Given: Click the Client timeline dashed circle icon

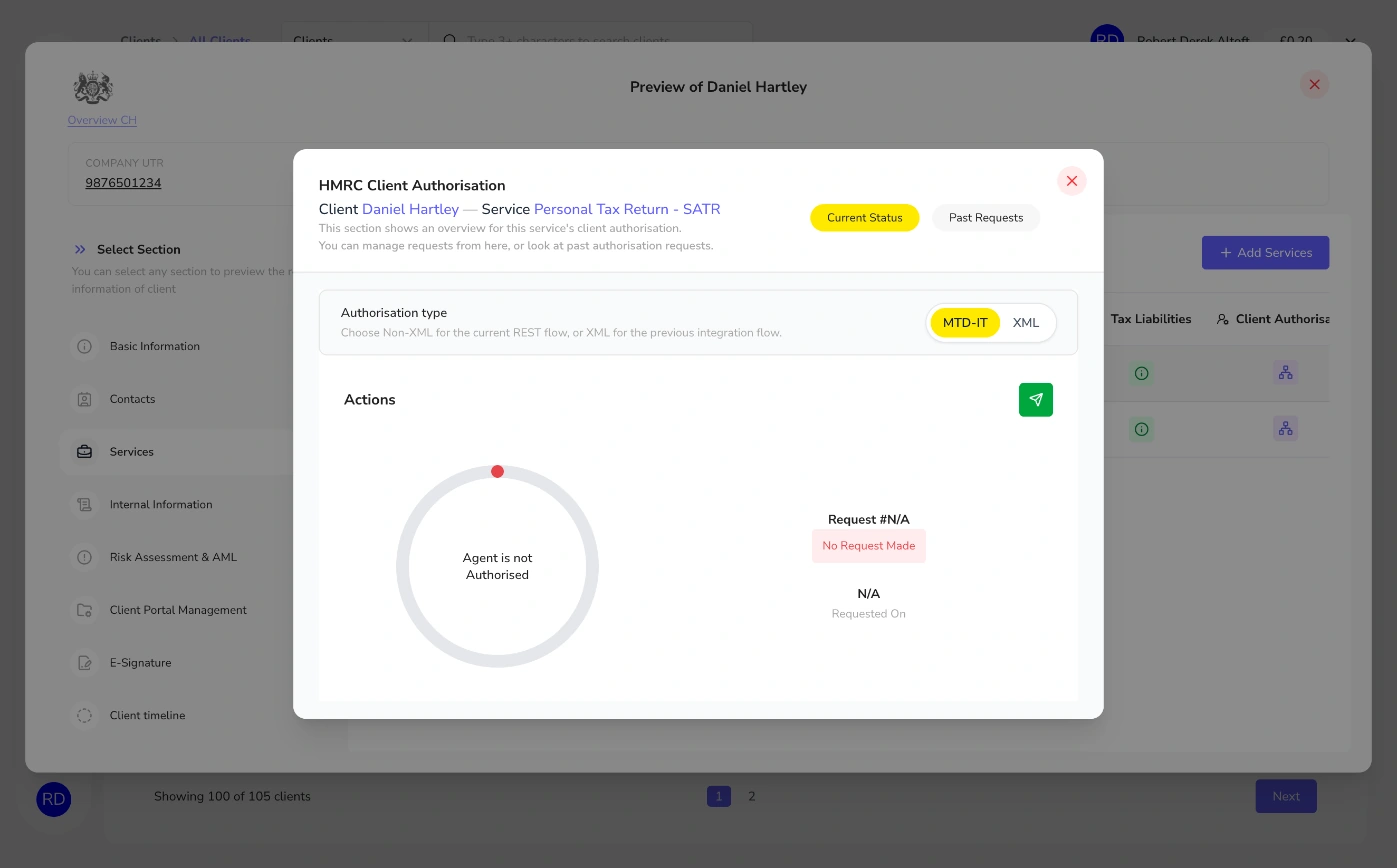Looking at the screenshot, I should pos(85,716).
